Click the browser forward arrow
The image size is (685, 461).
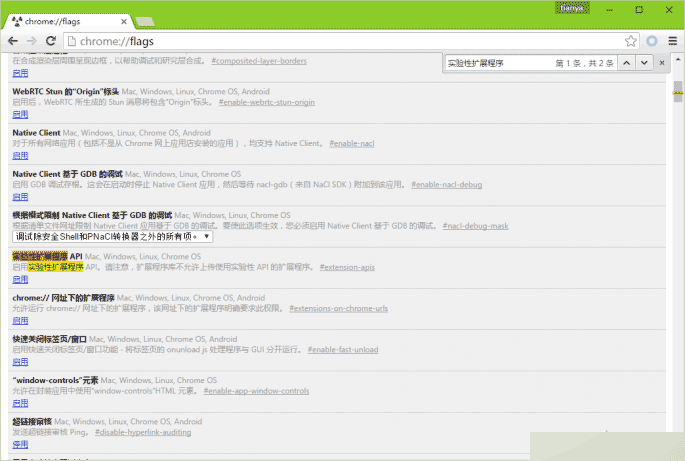32,41
